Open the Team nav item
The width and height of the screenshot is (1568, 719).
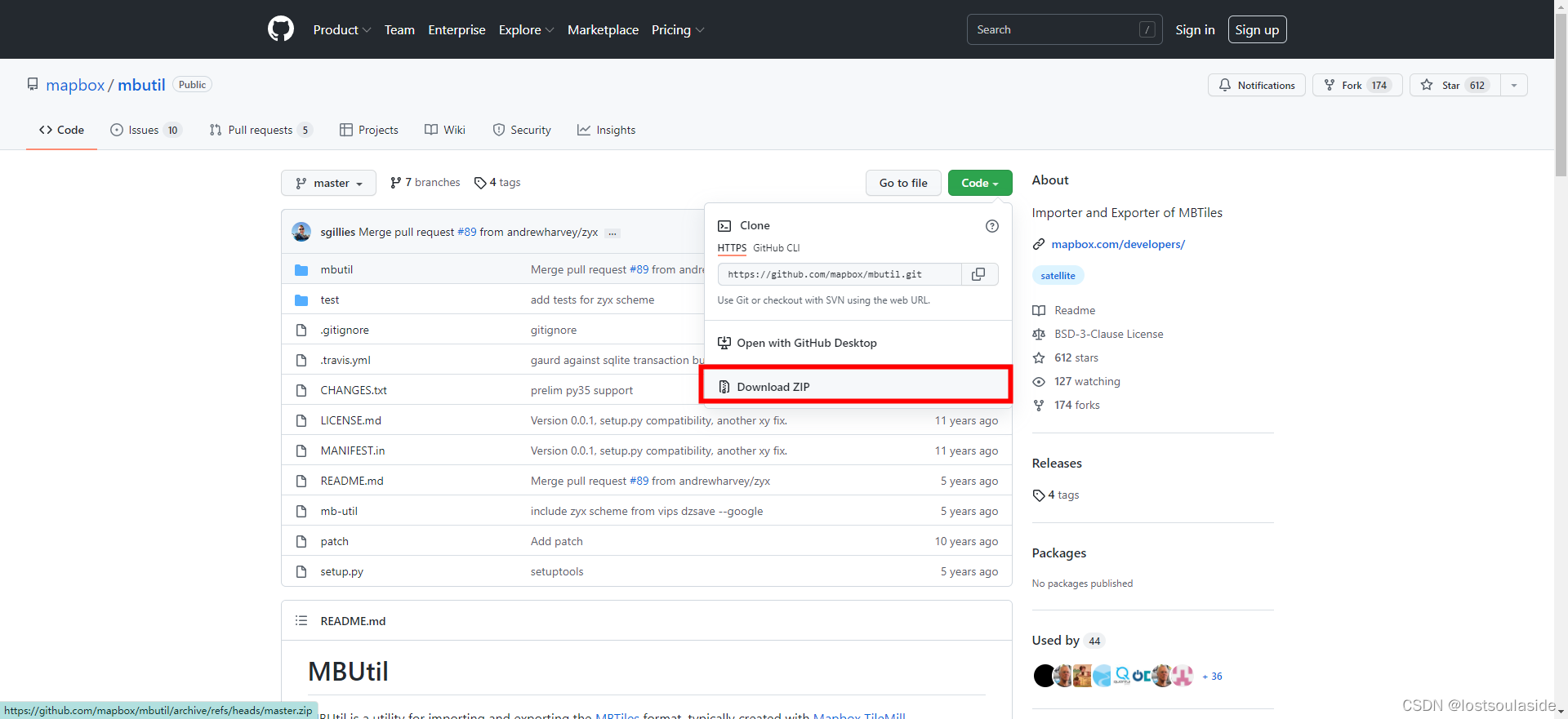coord(399,29)
